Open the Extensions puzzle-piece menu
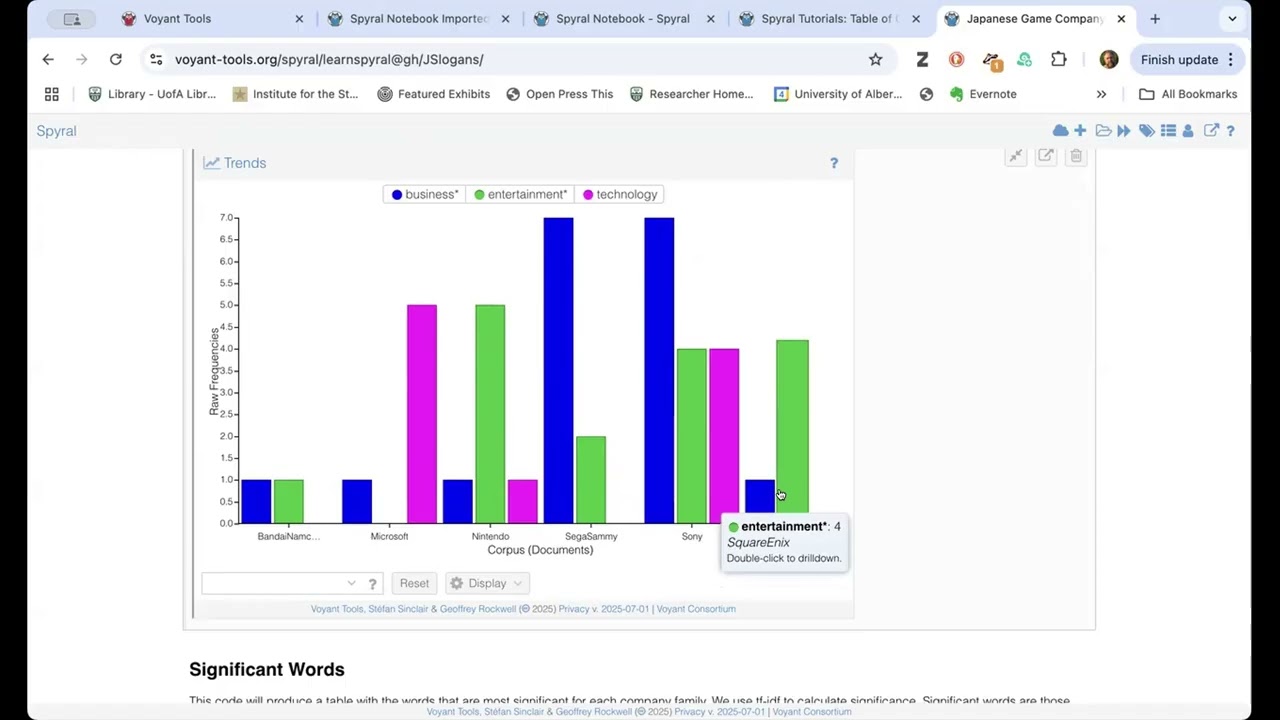 1059,60
